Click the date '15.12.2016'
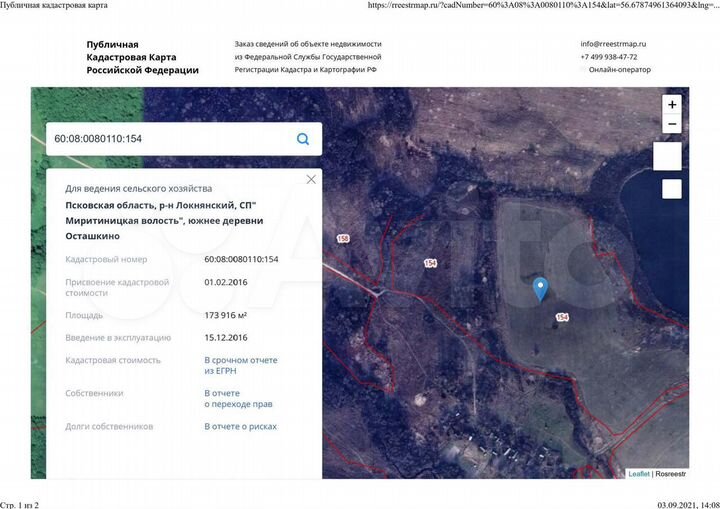 [x=226, y=338]
